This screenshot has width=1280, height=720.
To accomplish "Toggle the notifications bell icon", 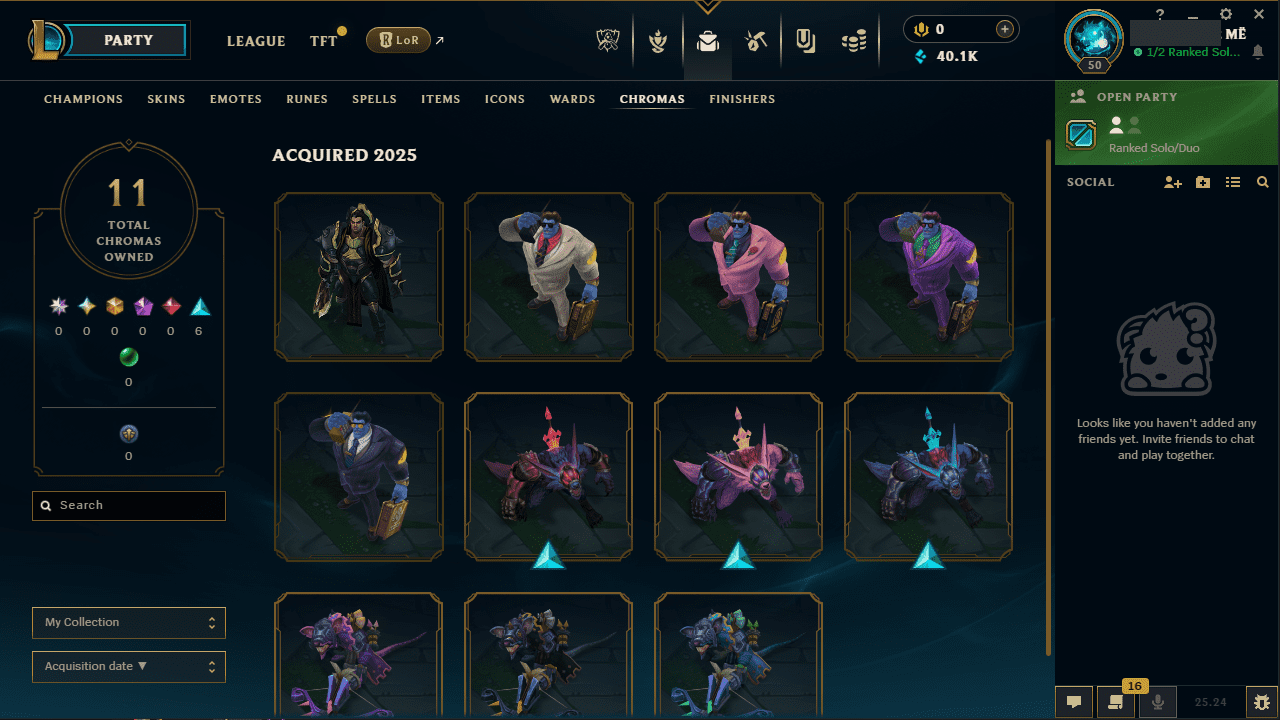I will (x=1258, y=52).
